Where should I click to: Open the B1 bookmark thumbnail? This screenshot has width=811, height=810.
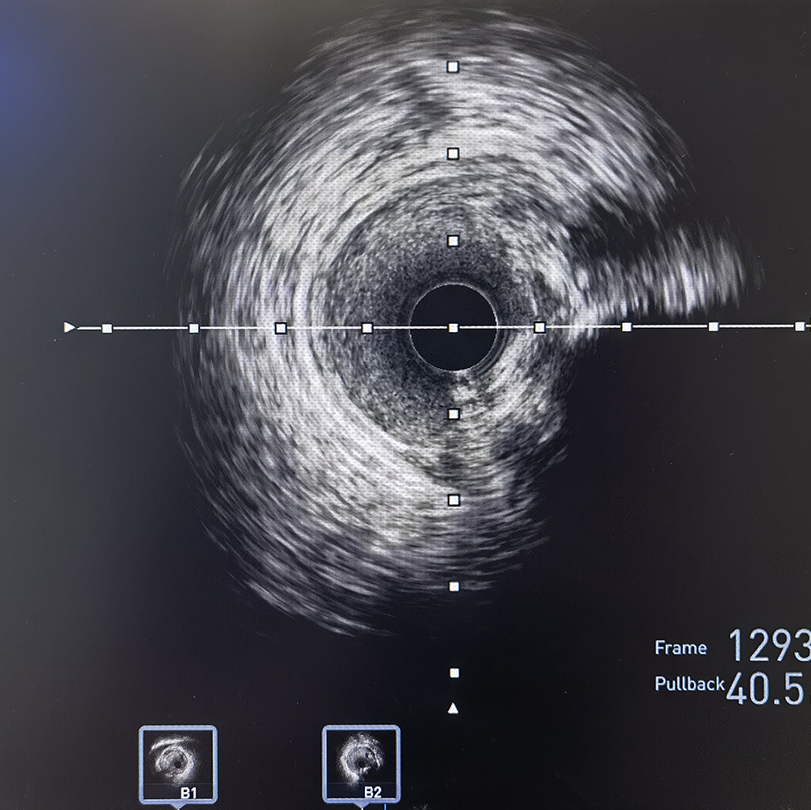(x=178, y=763)
